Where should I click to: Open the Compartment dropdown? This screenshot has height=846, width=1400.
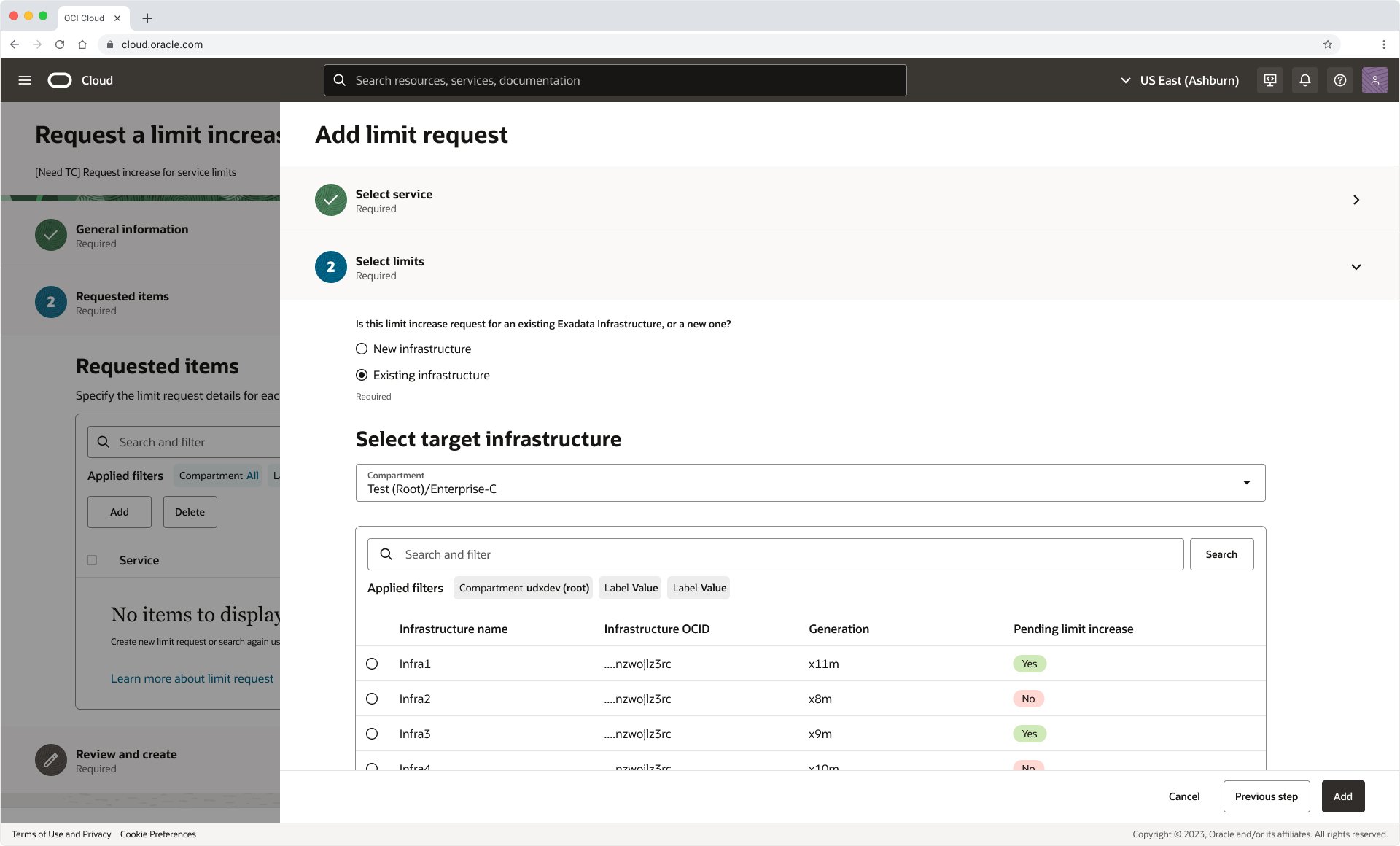810,483
